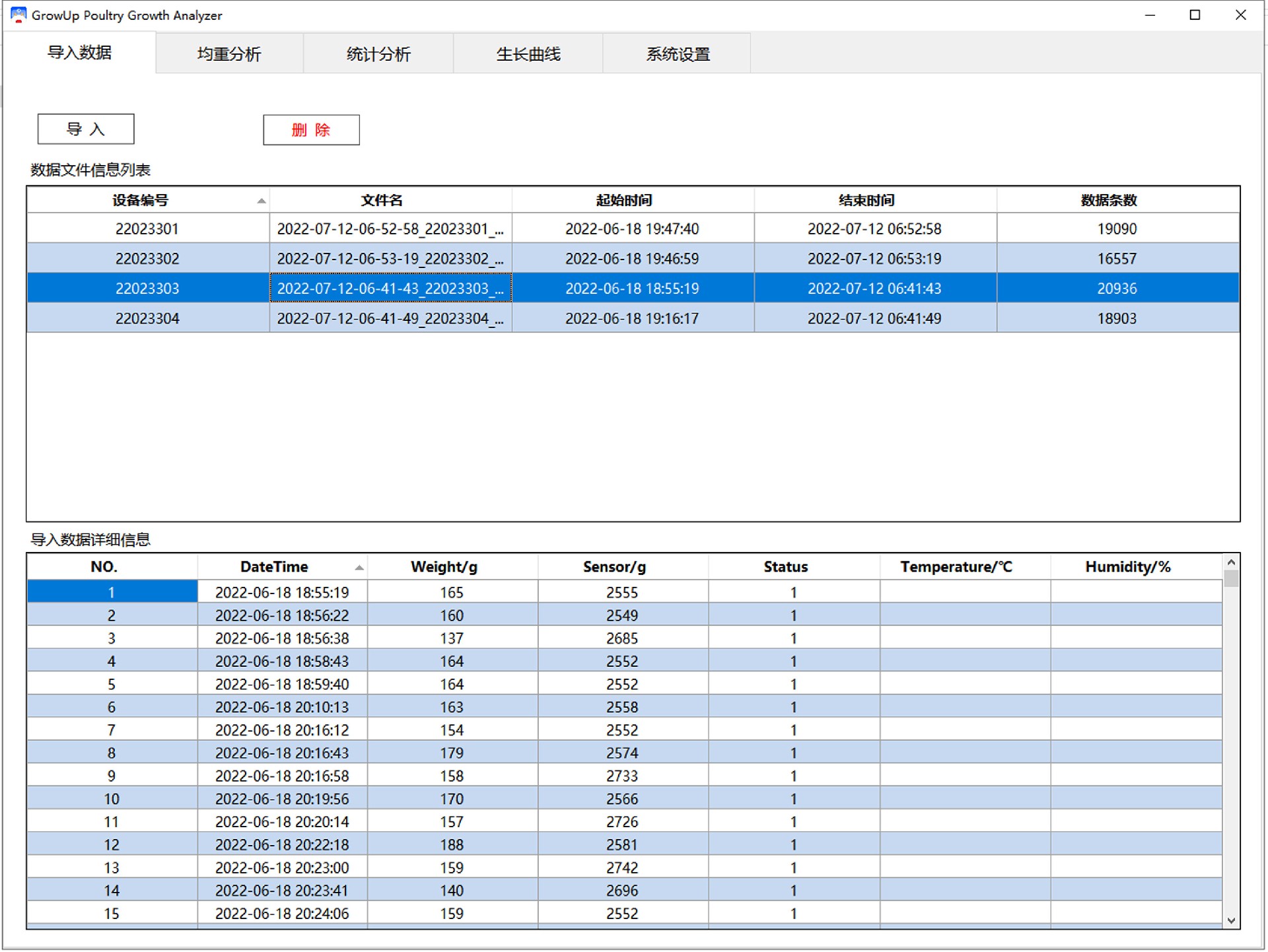Open the 统计分析 tab
1268x952 pixels.
[x=378, y=54]
